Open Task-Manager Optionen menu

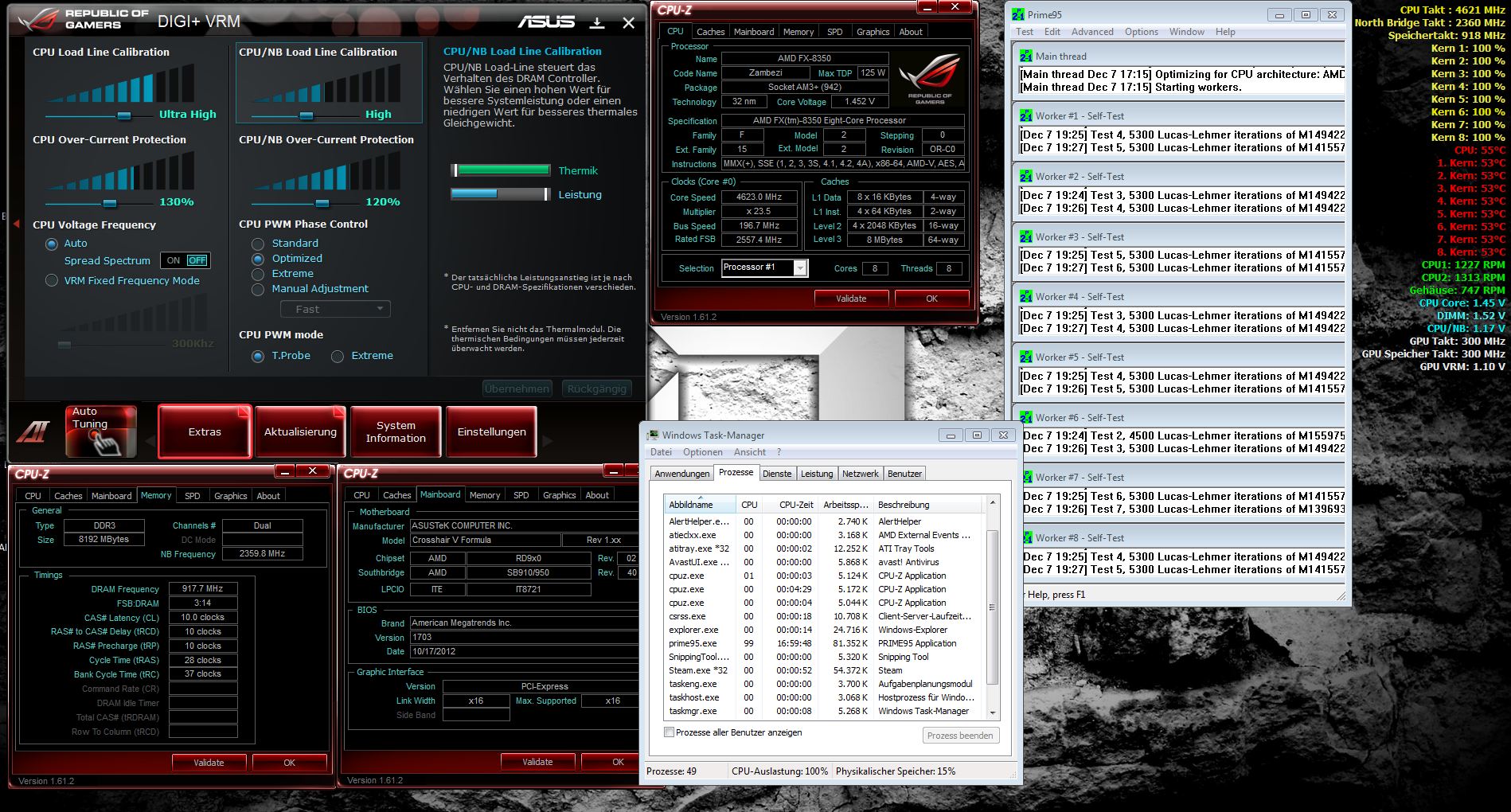point(703,452)
